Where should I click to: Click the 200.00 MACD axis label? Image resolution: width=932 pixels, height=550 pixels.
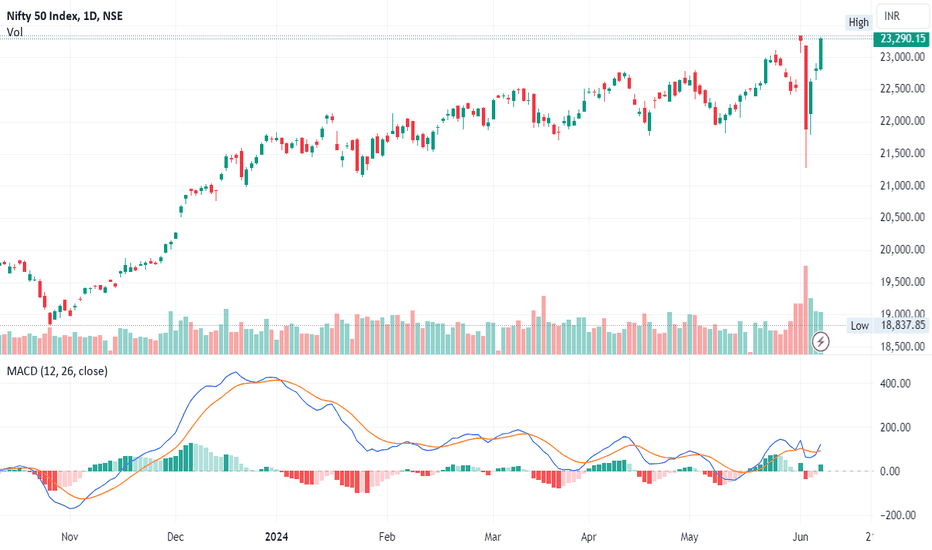click(895, 428)
